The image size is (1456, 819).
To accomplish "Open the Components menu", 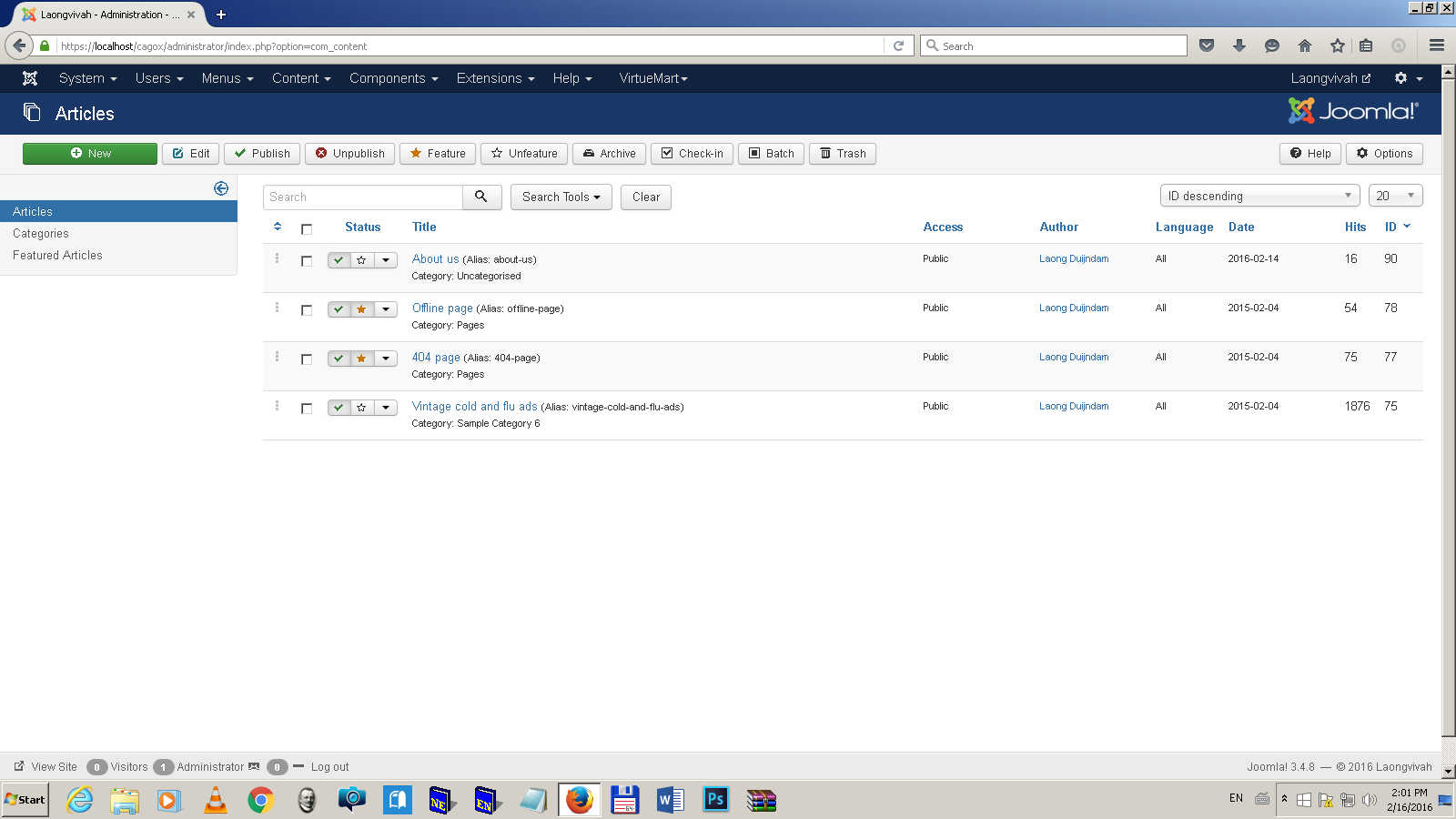I will pyautogui.click(x=394, y=78).
